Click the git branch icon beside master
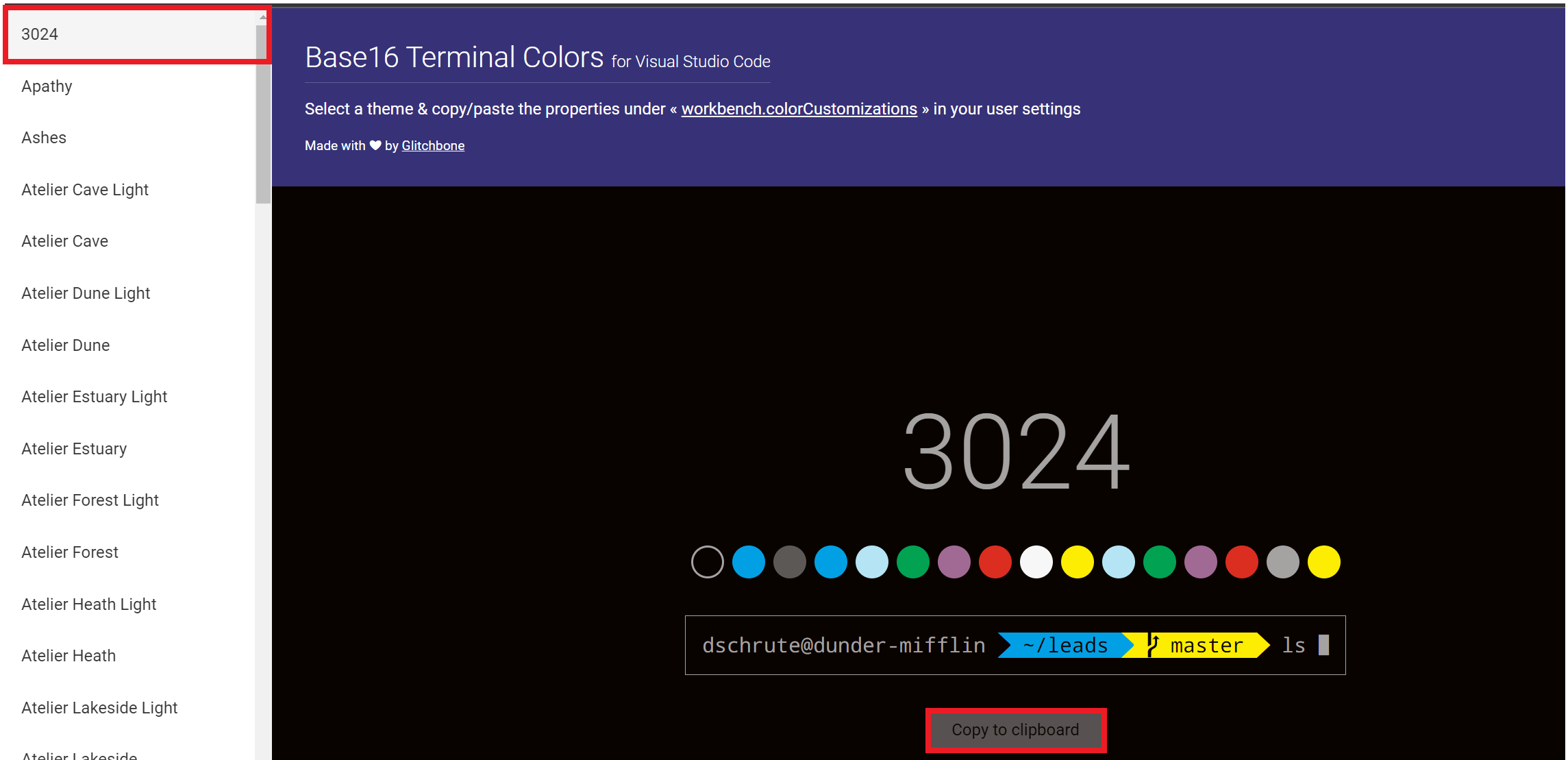This screenshot has width=1568, height=760. pos(1154,646)
